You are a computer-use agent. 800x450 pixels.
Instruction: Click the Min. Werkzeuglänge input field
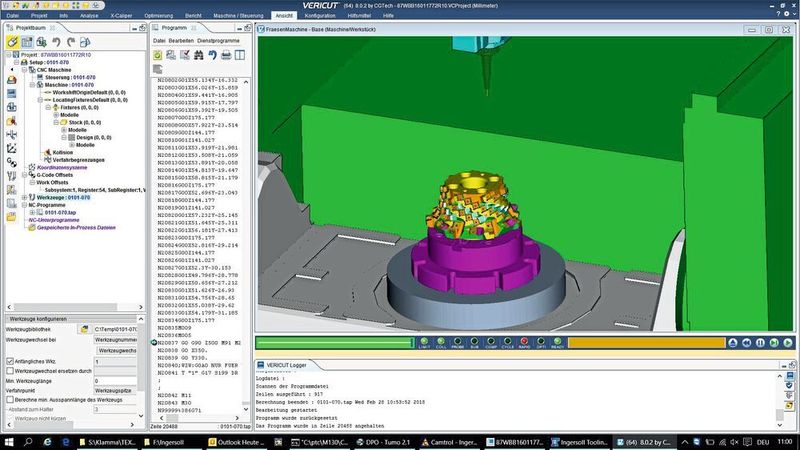click(x=115, y=381)
